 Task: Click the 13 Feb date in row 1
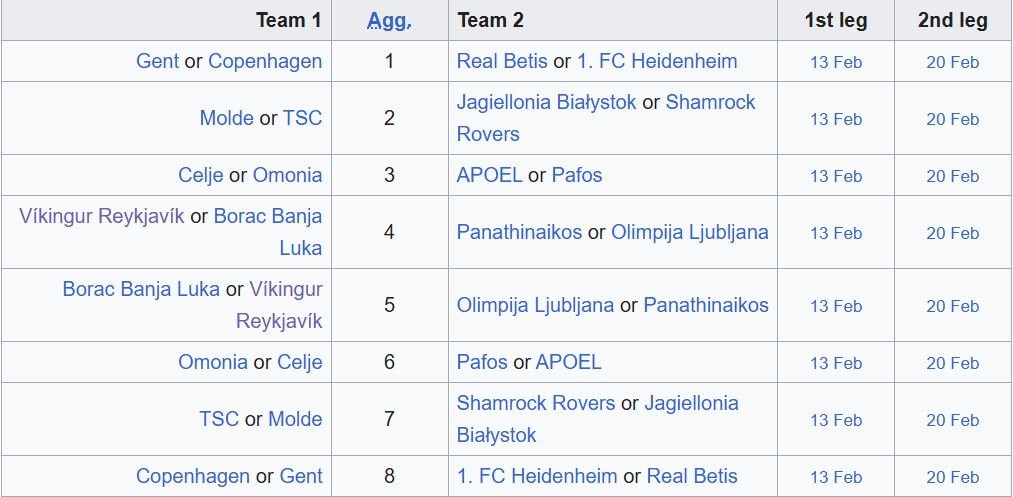pos(836,62)
